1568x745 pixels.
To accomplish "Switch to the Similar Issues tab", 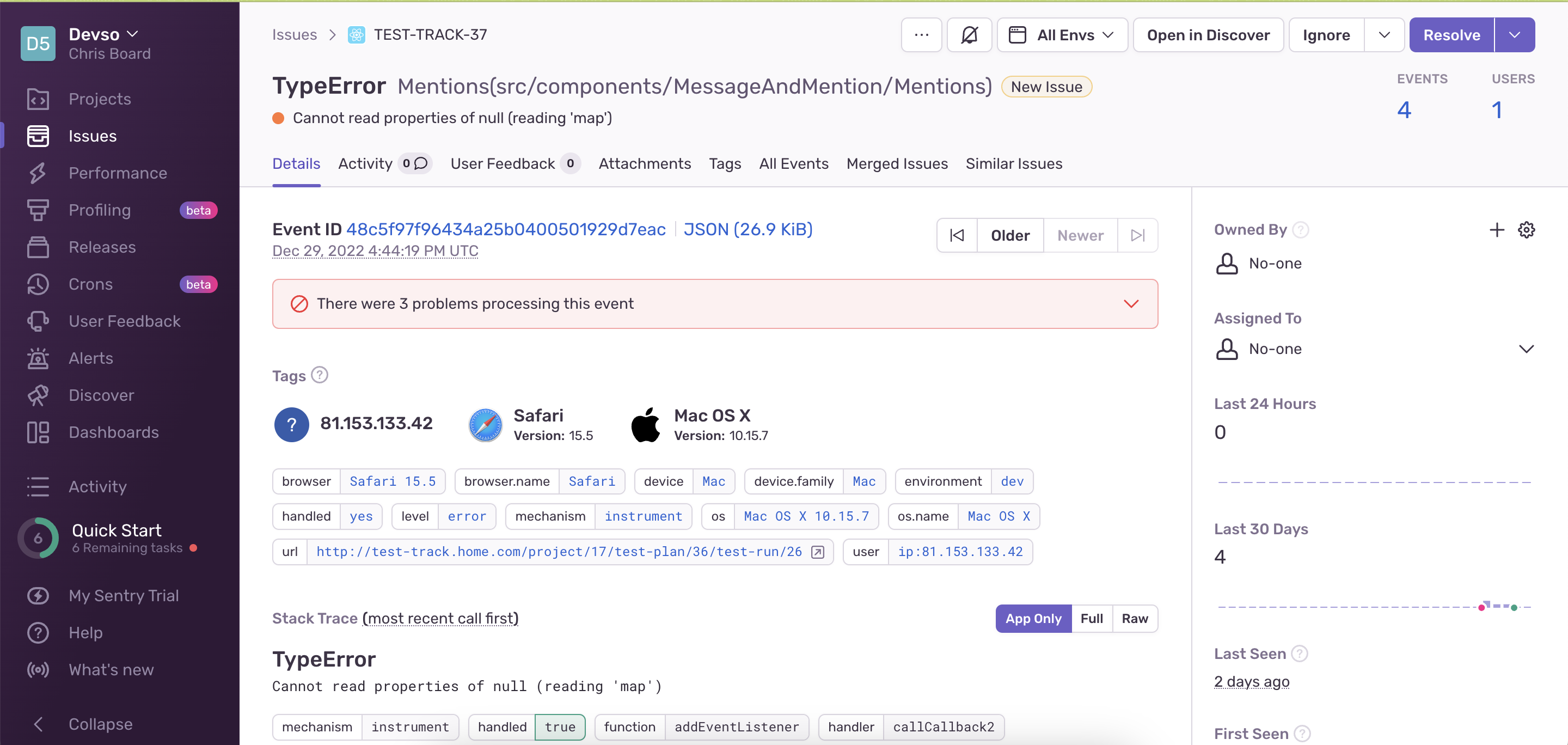I will pyautogui.click(x=1013, y=164).
